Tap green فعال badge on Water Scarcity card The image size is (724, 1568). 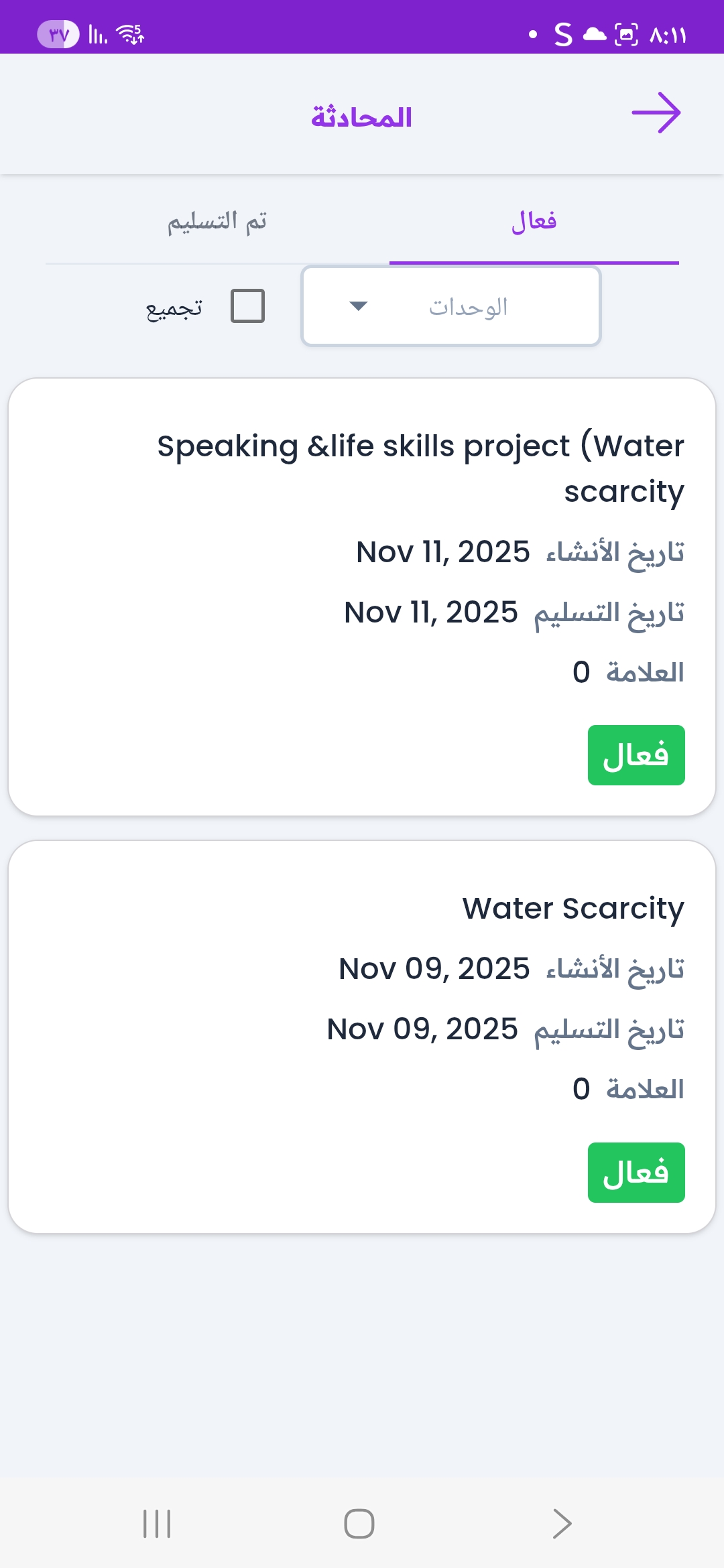[636, 1173]
